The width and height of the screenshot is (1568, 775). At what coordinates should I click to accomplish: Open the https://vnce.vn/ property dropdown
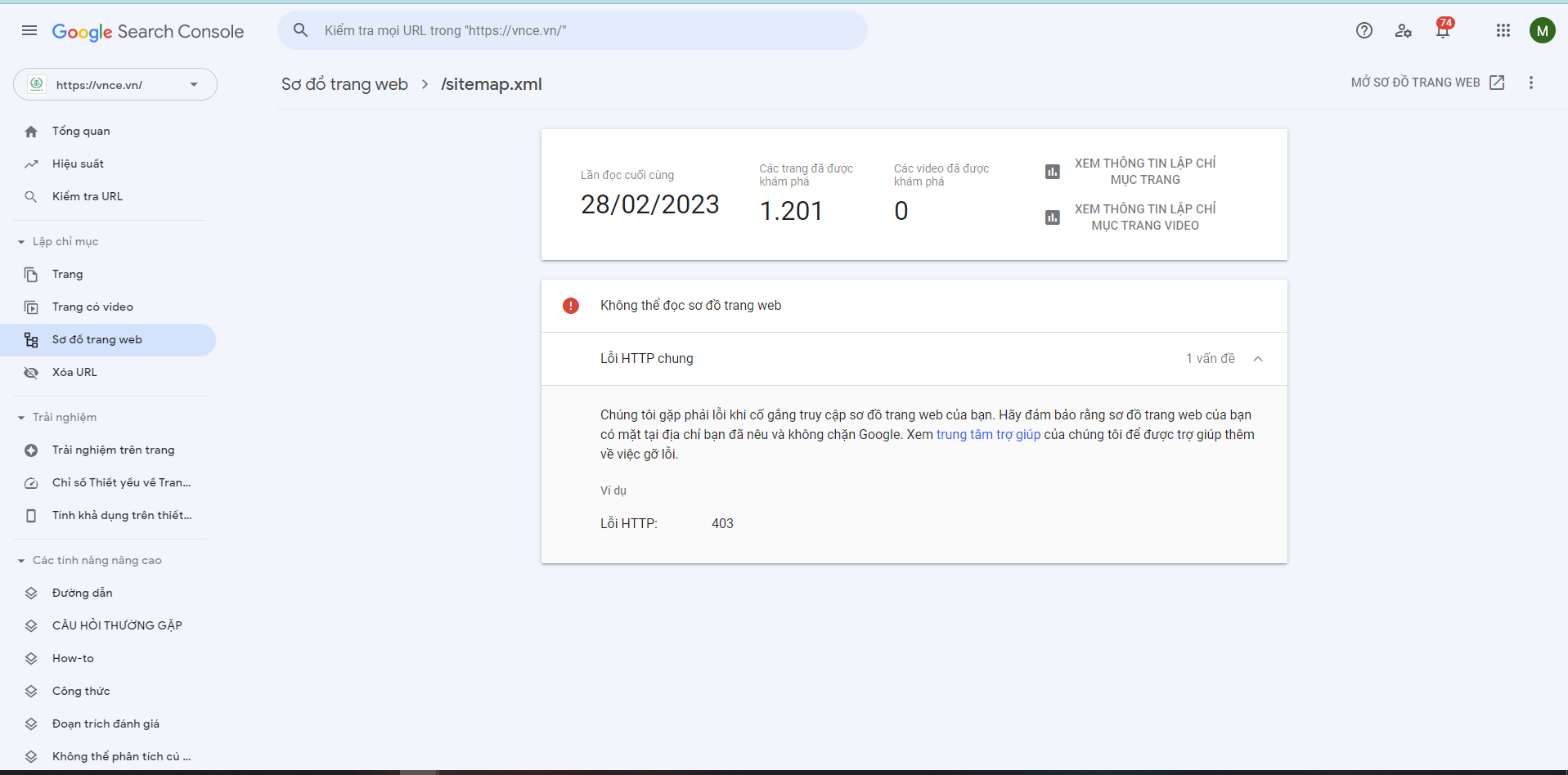click(x=115, y=84)
